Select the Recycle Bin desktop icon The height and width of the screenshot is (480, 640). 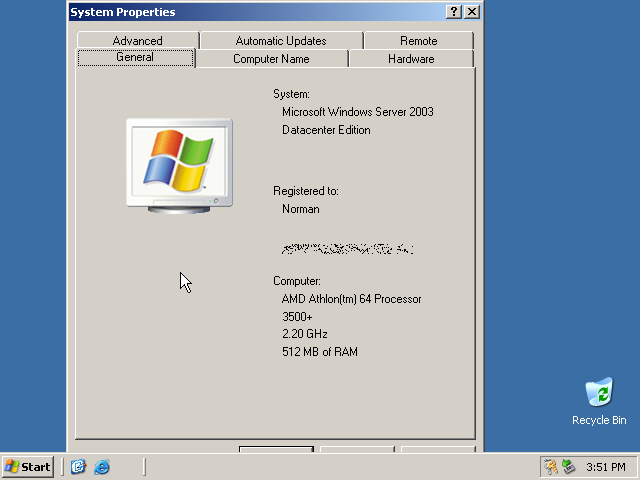(599, 401)
